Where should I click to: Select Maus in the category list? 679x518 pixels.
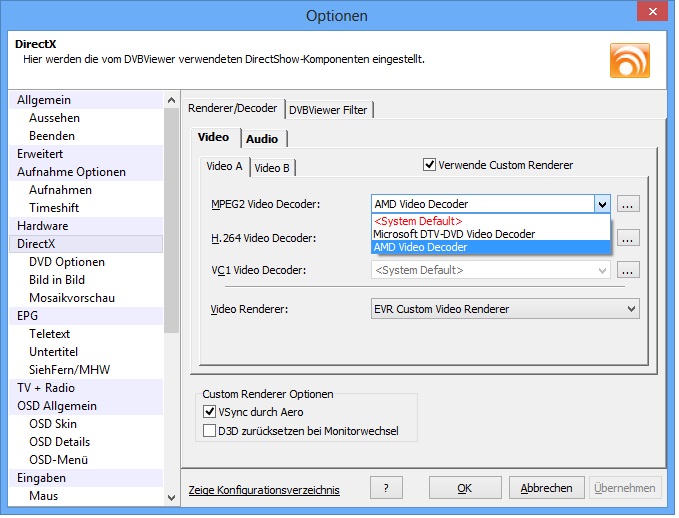[87, 497]
